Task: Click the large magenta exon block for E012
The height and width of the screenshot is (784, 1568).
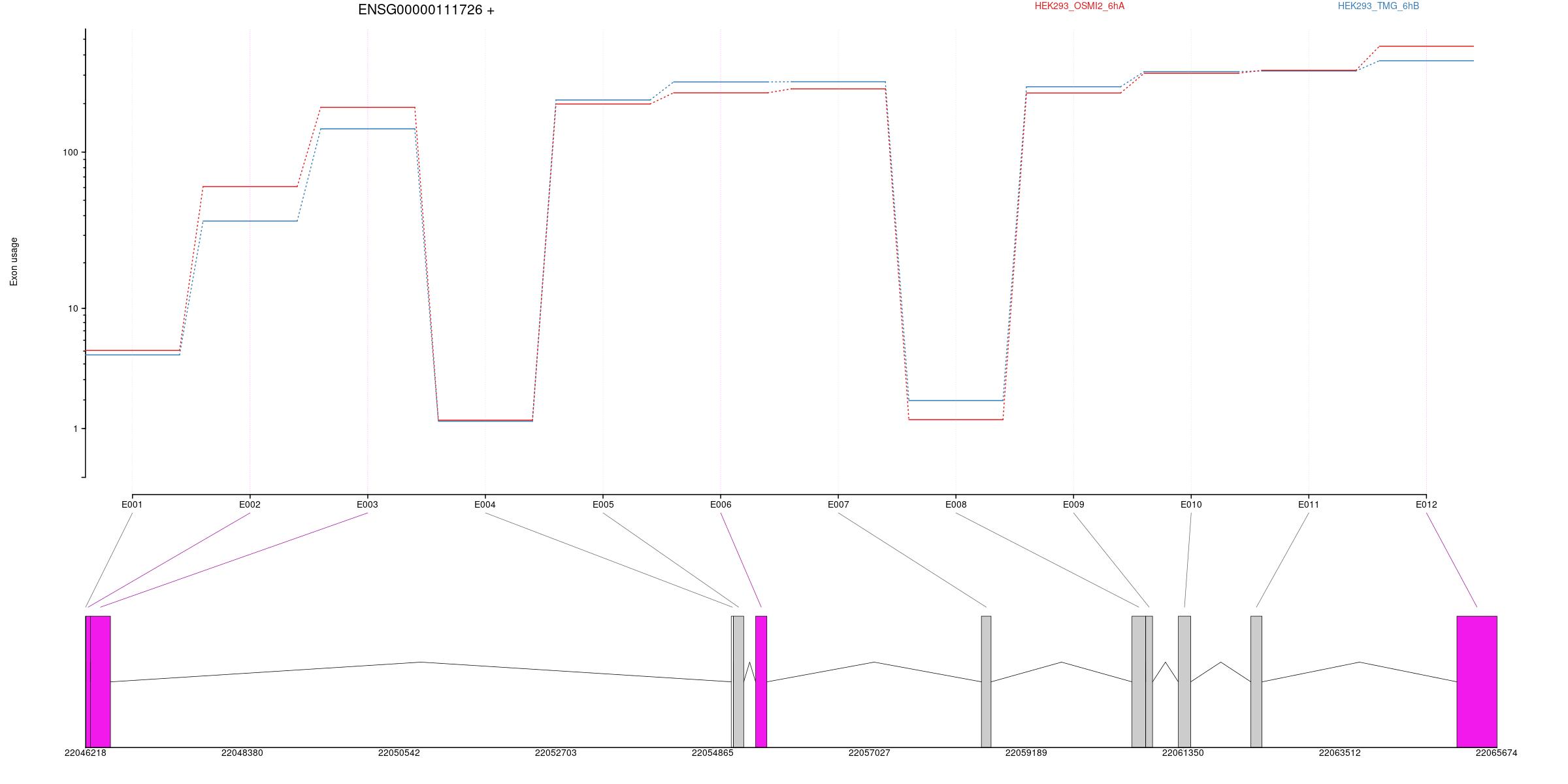Action: coord(1477,681)
